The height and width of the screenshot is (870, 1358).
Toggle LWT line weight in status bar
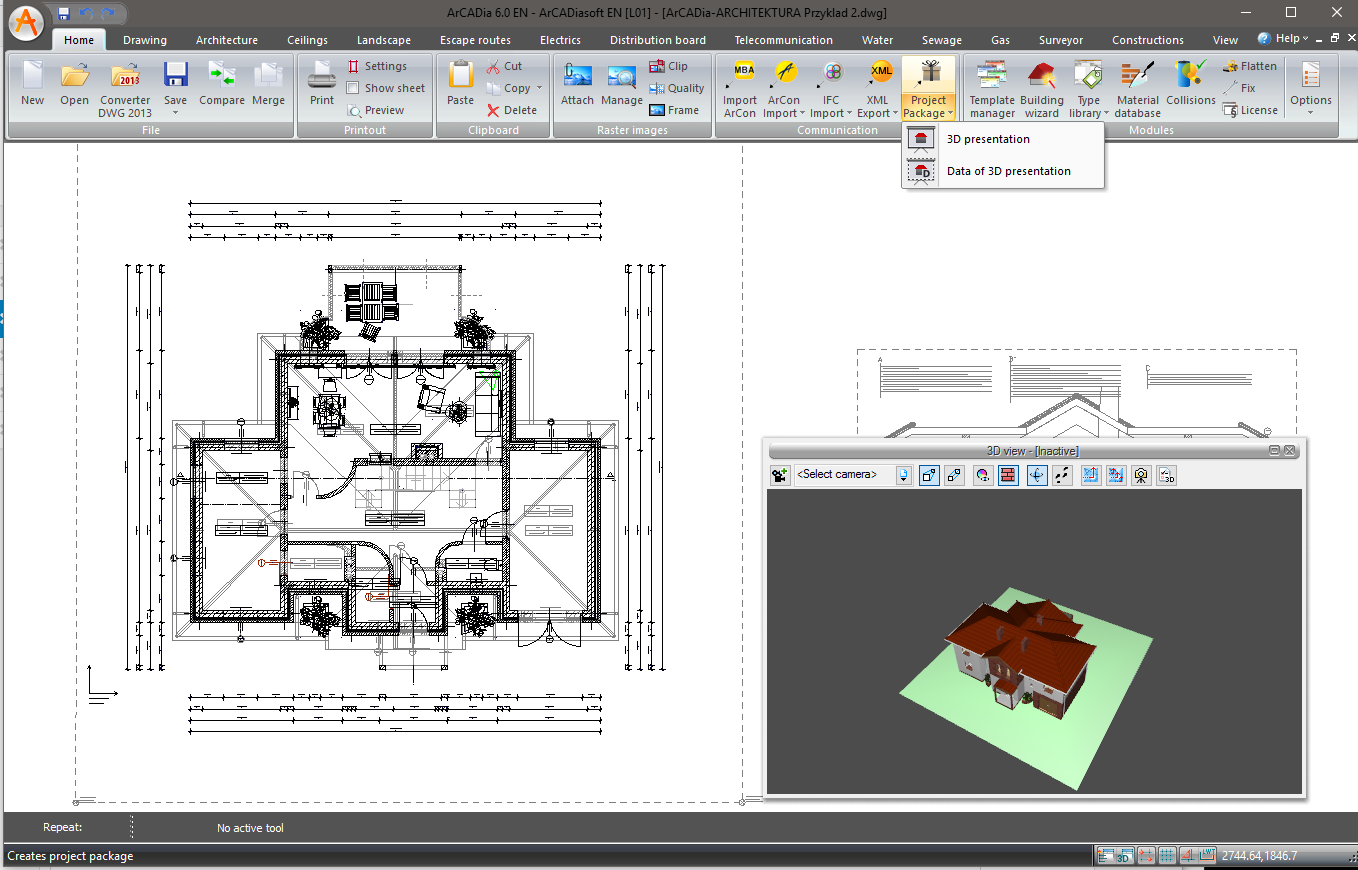point(1207,856)
